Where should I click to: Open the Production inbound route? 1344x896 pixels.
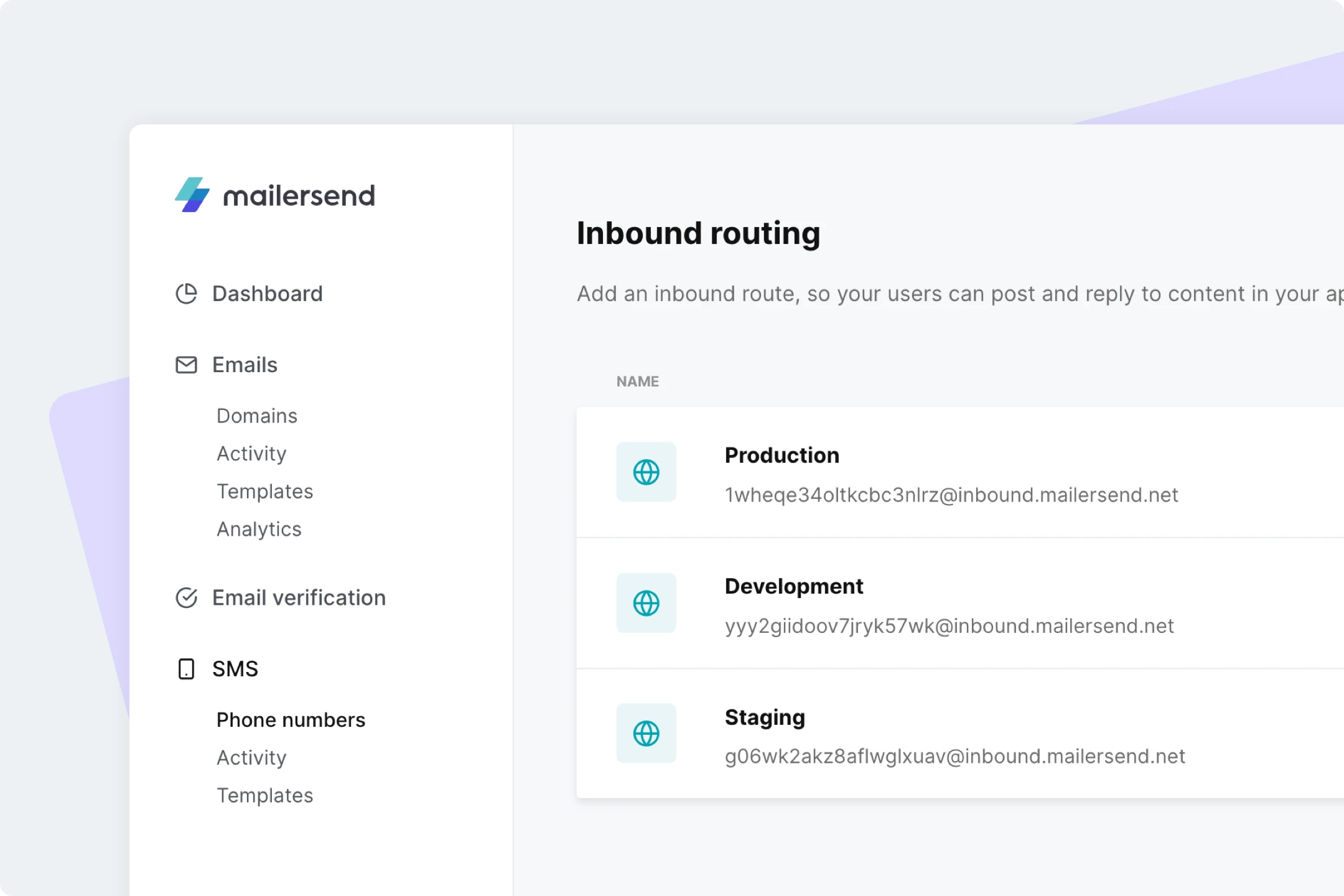pos(960,472)
